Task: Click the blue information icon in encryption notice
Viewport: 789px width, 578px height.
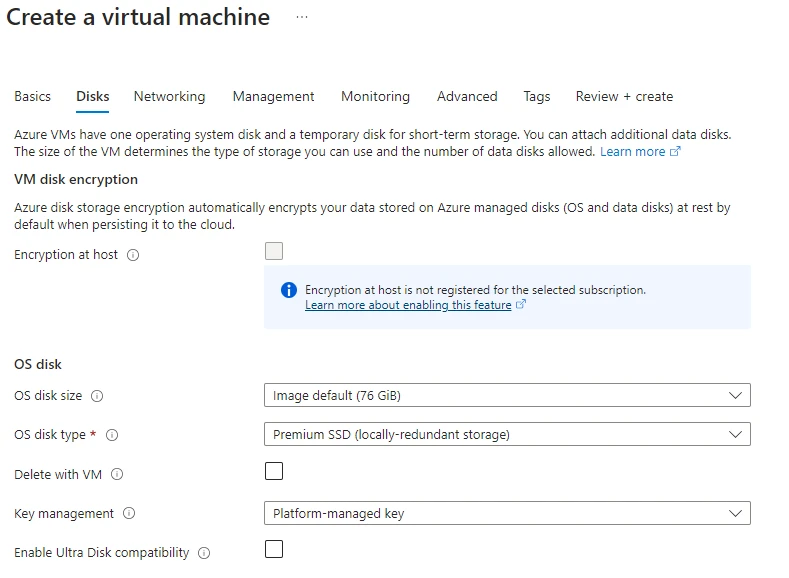Action: pyautogui.click(x=289, y=290)
